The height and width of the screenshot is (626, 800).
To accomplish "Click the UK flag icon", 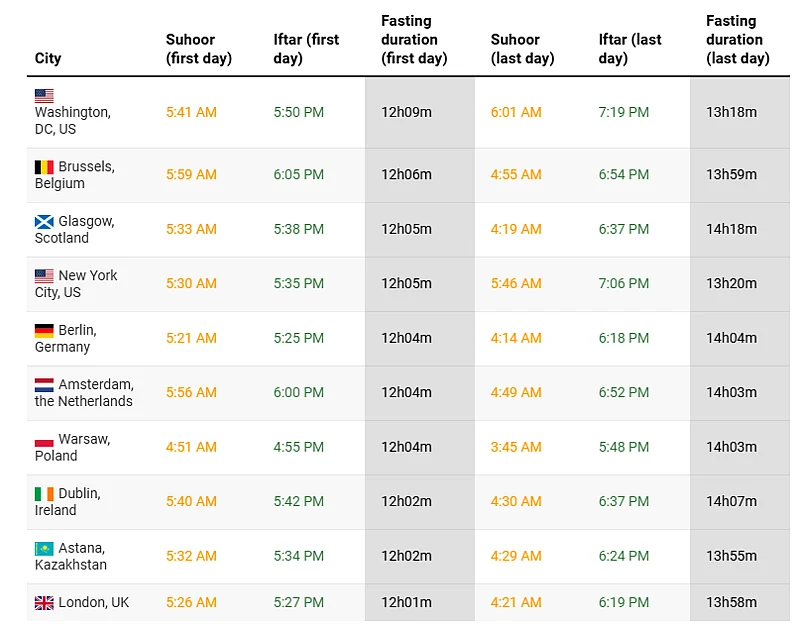I will [x=44, y=603].
